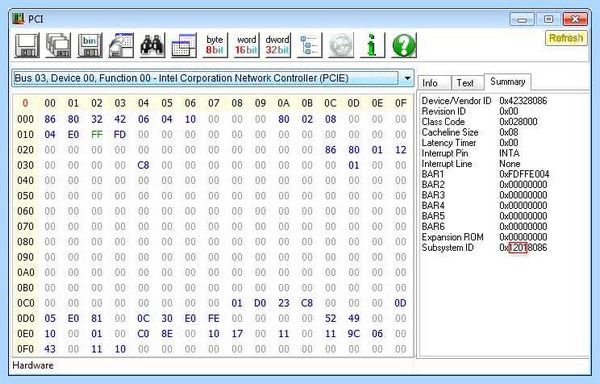
Task: Click Interrupt Pin value INTA
Action: tap(509, 153)
